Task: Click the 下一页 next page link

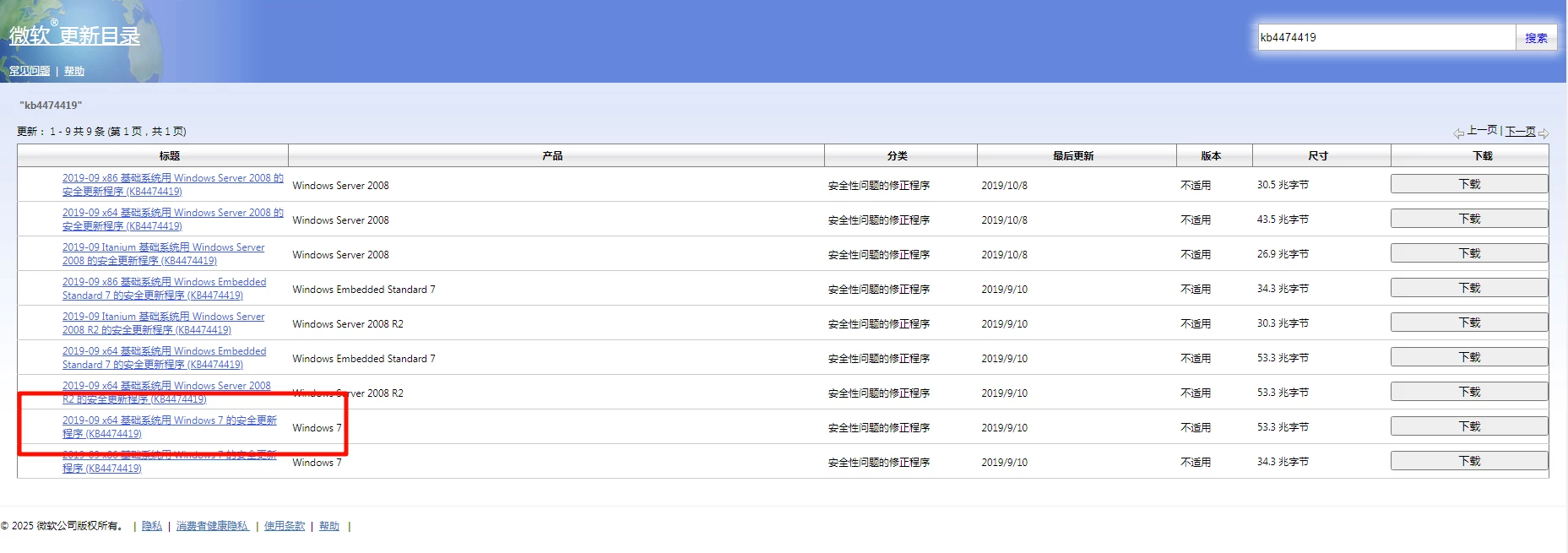Action: pos(1520,131)
